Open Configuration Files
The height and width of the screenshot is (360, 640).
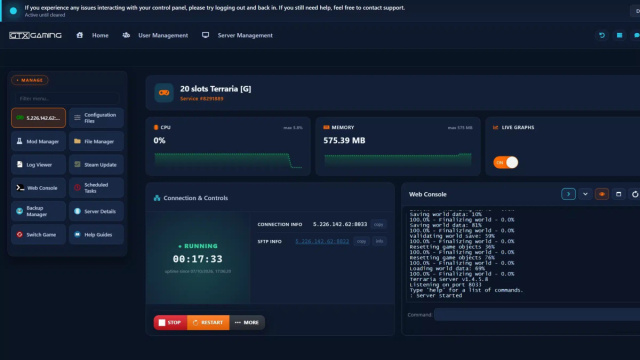(x=96, y=118)
